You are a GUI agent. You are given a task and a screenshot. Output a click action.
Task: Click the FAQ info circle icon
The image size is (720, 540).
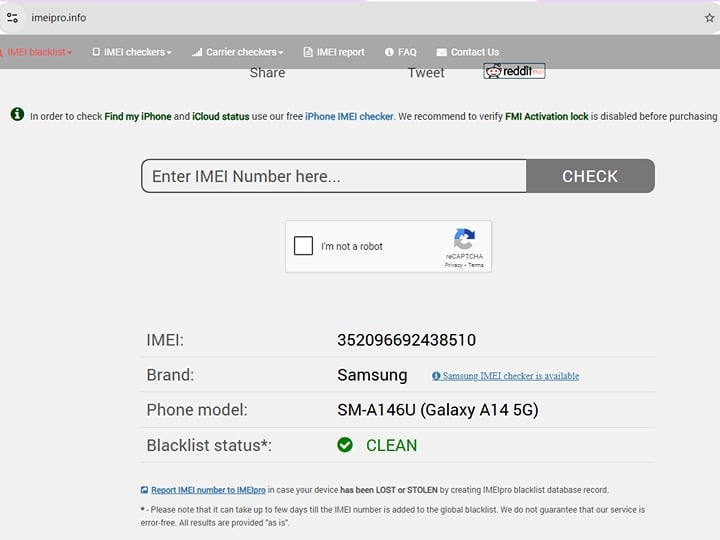pyautogui.click(x=389, y=52)
